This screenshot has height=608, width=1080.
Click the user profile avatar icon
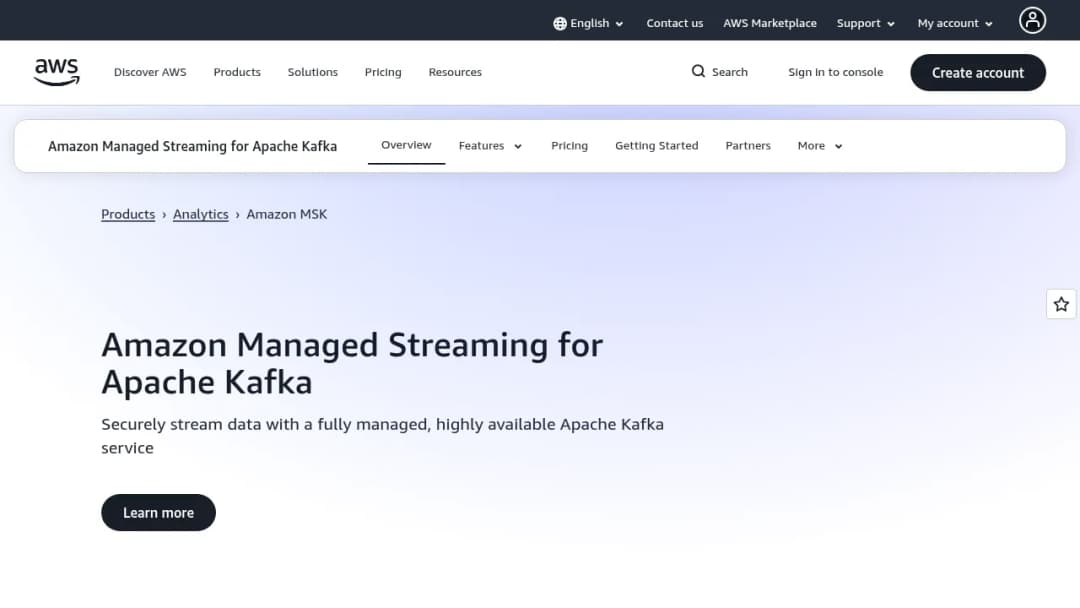1032,21
